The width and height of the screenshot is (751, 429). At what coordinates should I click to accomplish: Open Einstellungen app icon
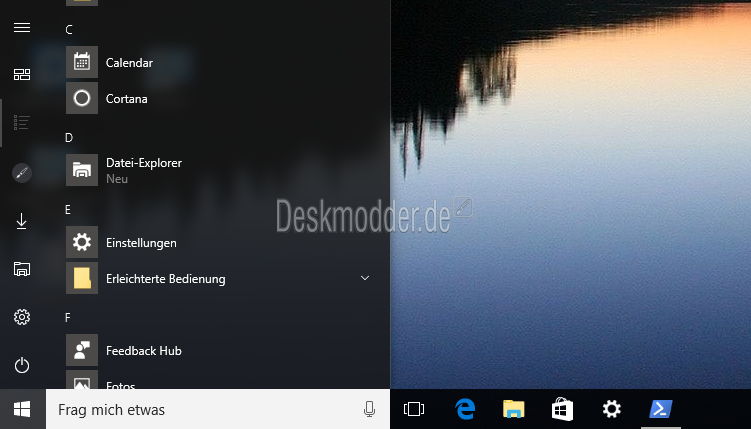(82, 242)
